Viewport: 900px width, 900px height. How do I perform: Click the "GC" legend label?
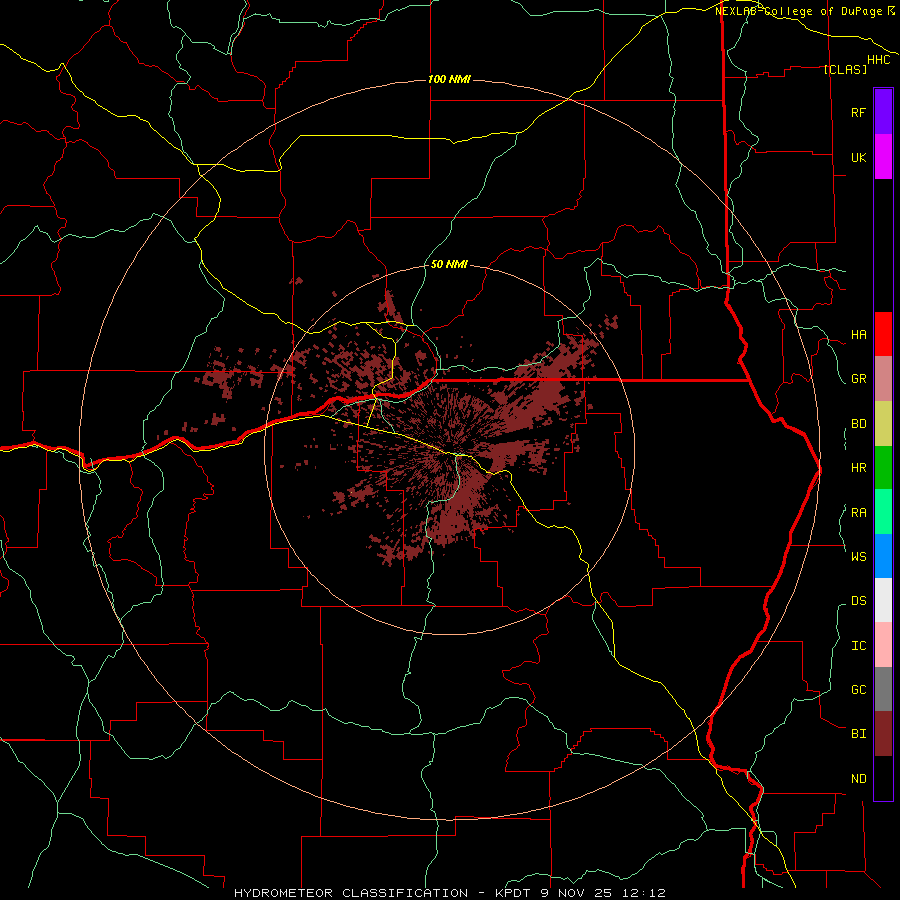click(x=858, y=690)
